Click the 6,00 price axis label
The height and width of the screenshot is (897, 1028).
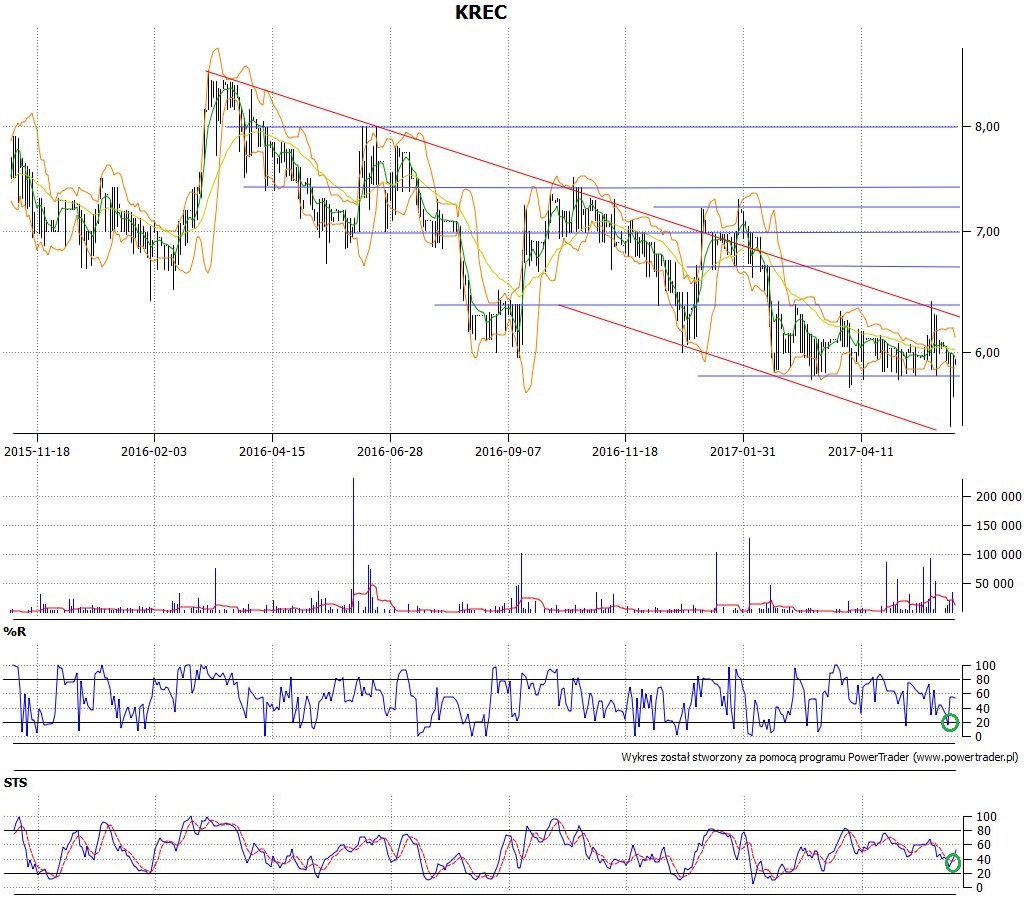coord(987,353)
